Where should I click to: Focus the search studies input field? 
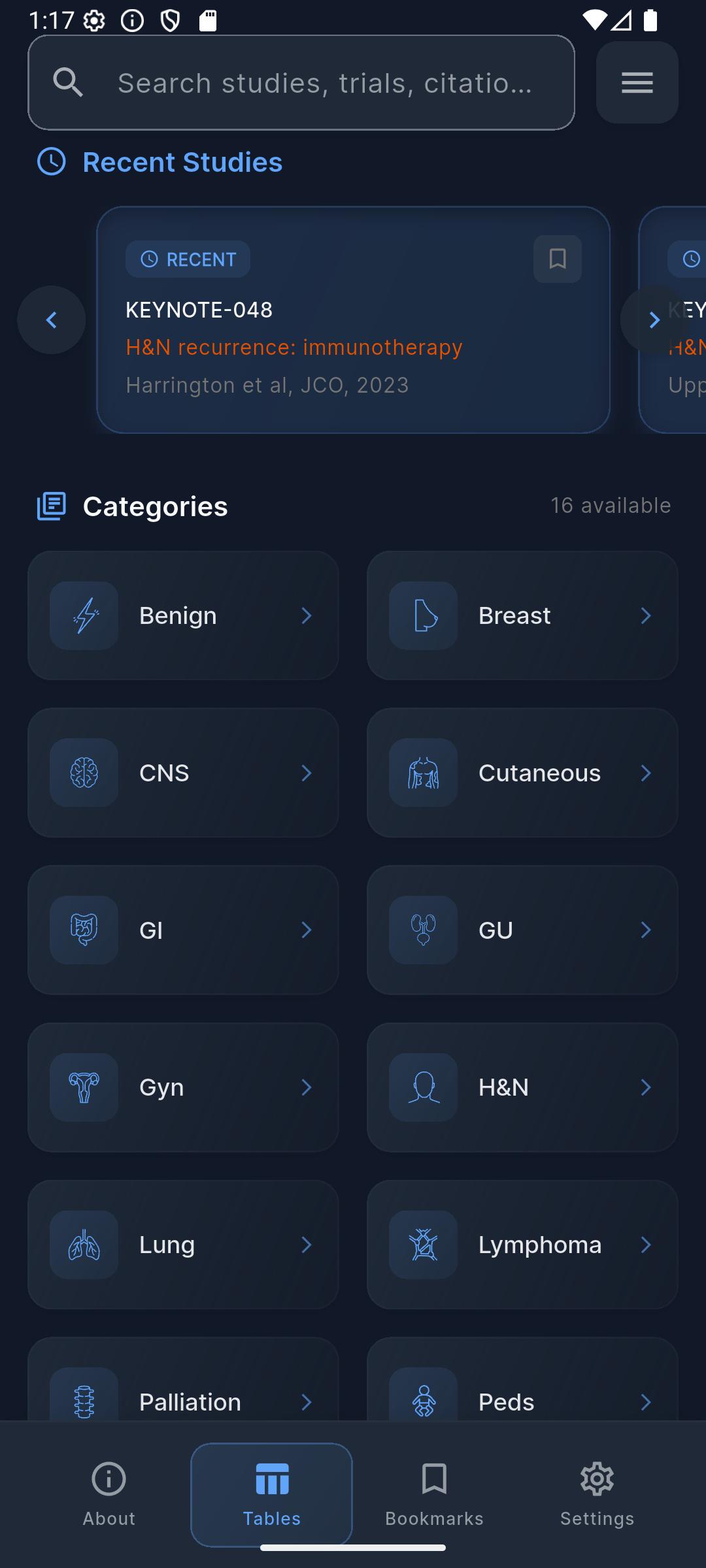tap(325, 83)
